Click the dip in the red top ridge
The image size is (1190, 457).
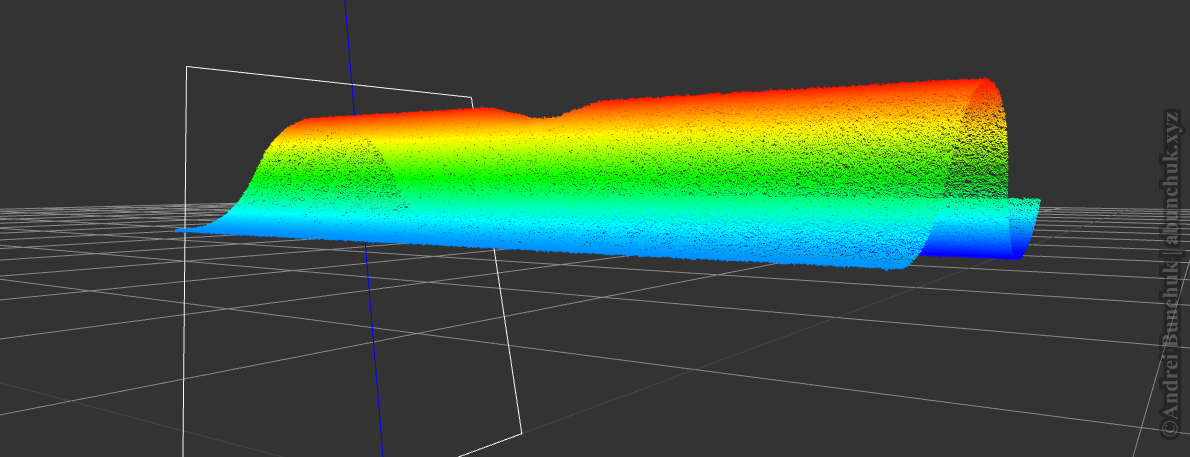(545, 117)
